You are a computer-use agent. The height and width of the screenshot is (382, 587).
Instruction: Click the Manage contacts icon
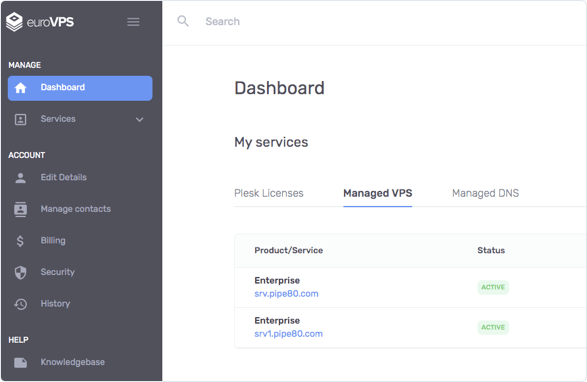pyautogui.click(x=20, y=209)
